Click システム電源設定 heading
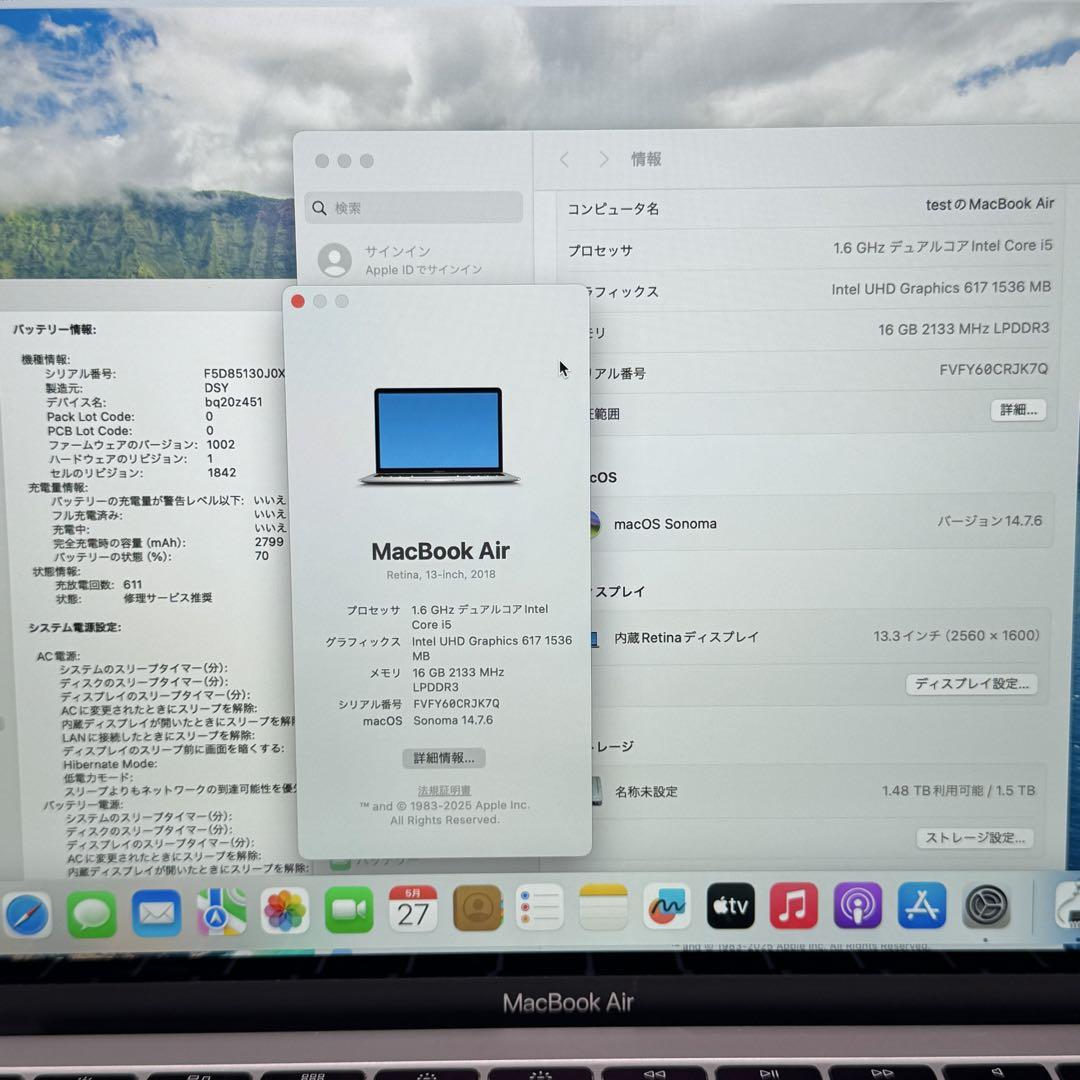The width and height of the screenshot is (1080, 1080). click(75, 627)
